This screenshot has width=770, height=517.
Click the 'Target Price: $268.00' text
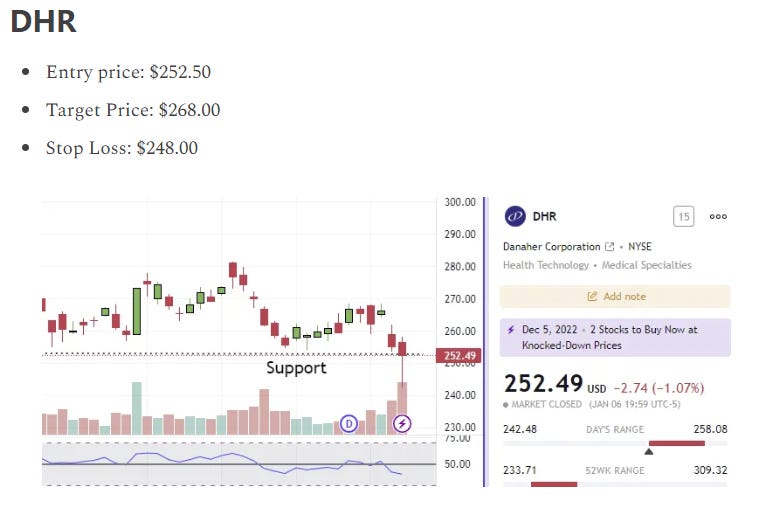point(133,110)
